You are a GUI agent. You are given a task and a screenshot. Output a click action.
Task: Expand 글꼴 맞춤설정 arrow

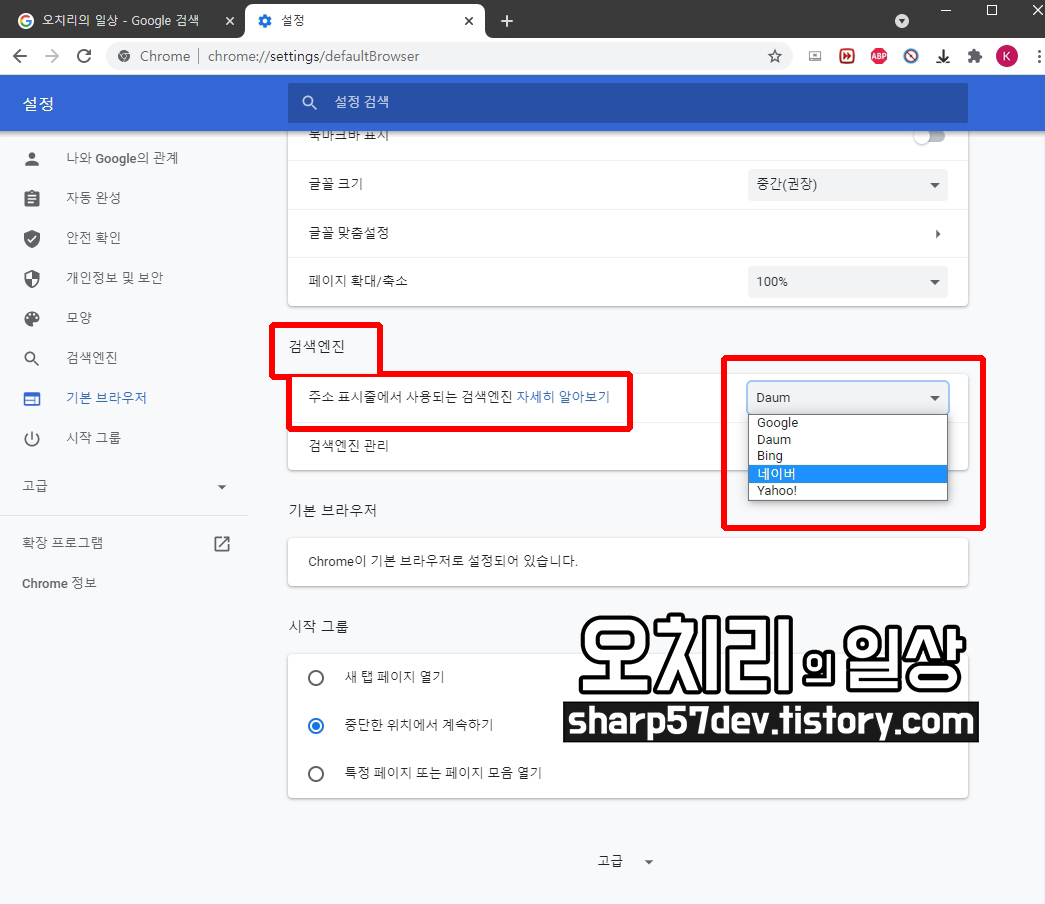[x=938, y=234]
